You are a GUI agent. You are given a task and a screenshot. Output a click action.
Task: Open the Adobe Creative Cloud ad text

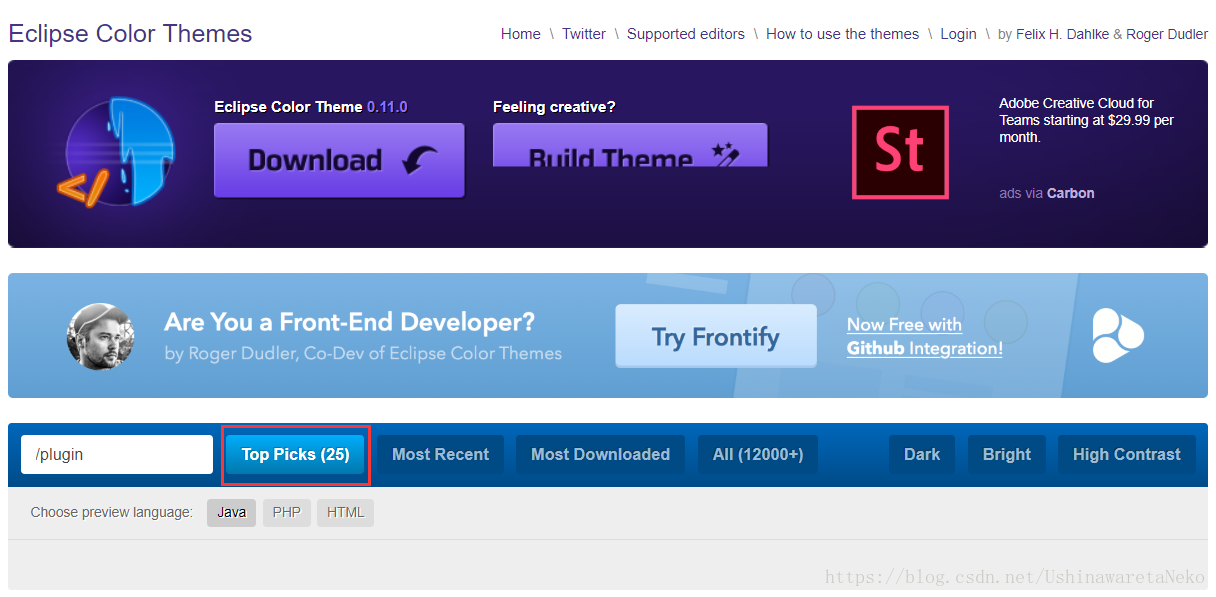(x=1086, y=120)
